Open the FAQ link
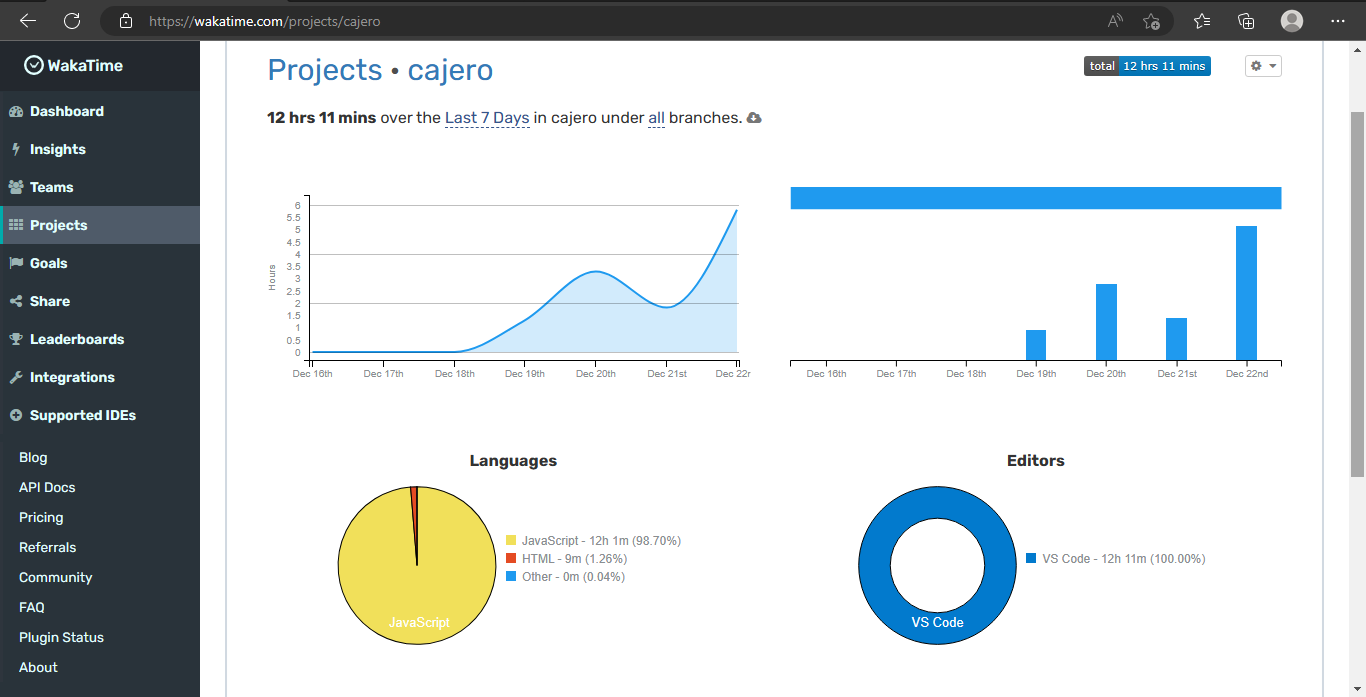Image resolution: width=1366 pixels, height=697 pixels. (x=32, y=607)
